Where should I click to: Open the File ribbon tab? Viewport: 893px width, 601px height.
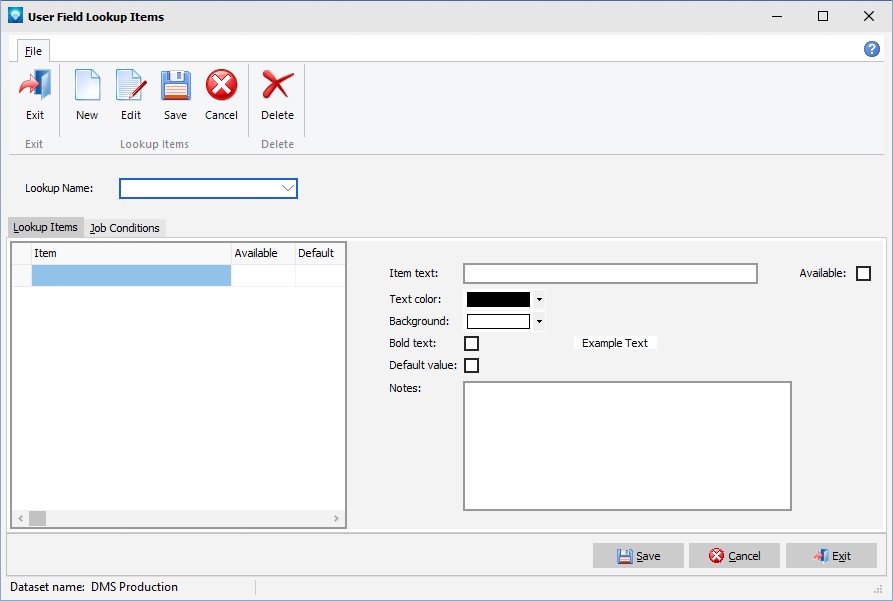pyautogui.click(x=33, y=51)
